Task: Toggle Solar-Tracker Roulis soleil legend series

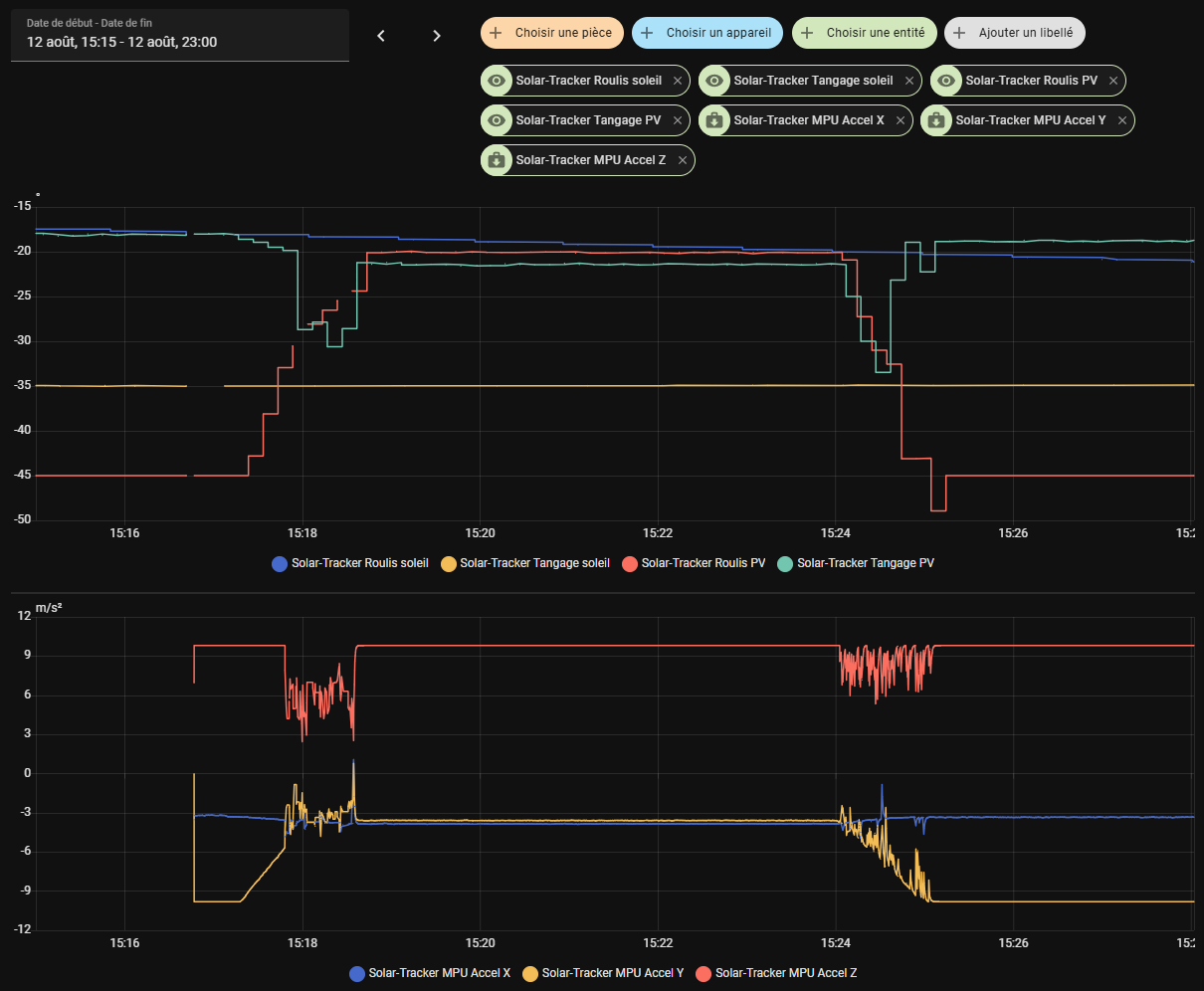Action: [x=350, y=563]
